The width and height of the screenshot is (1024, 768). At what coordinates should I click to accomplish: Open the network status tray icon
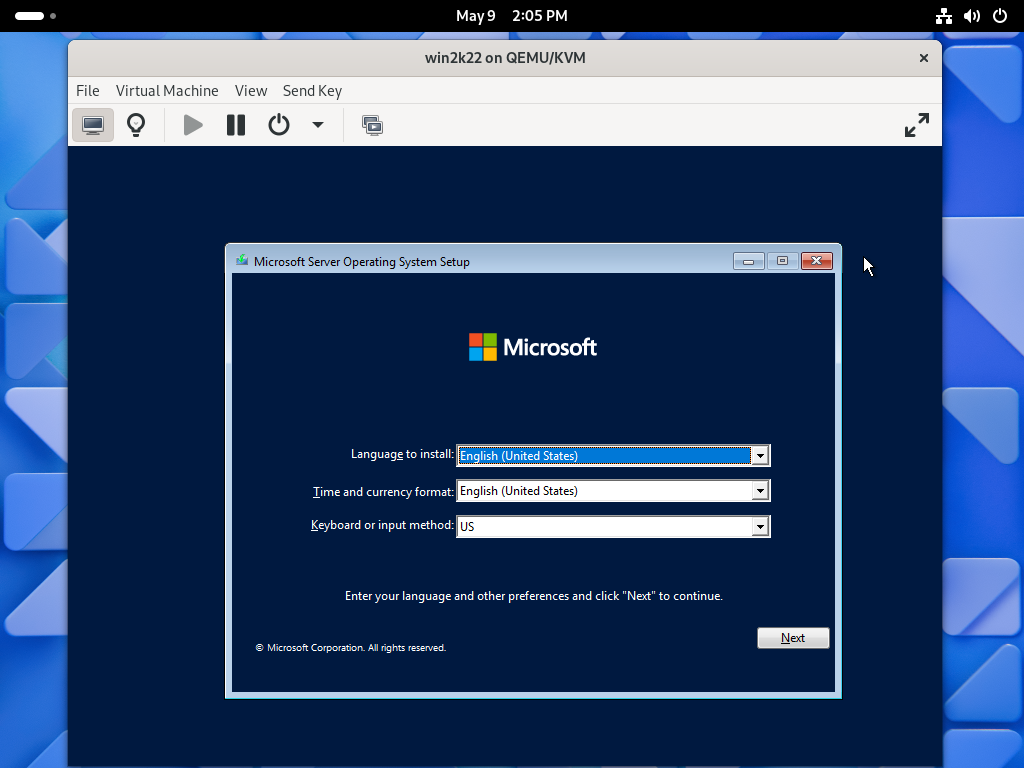click(944, 16)
